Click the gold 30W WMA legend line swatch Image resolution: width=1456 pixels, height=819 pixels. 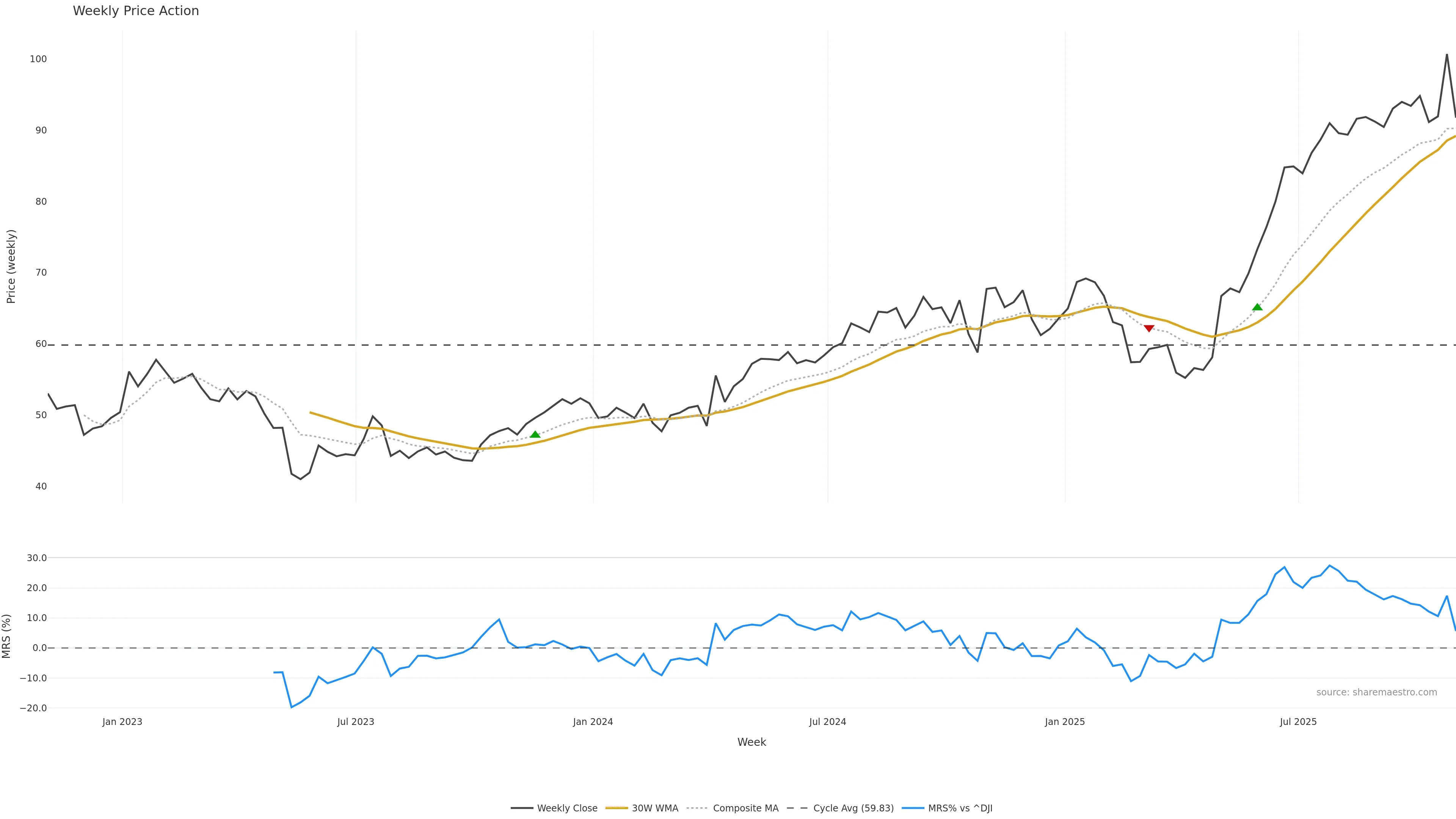[x=616, y=808]
